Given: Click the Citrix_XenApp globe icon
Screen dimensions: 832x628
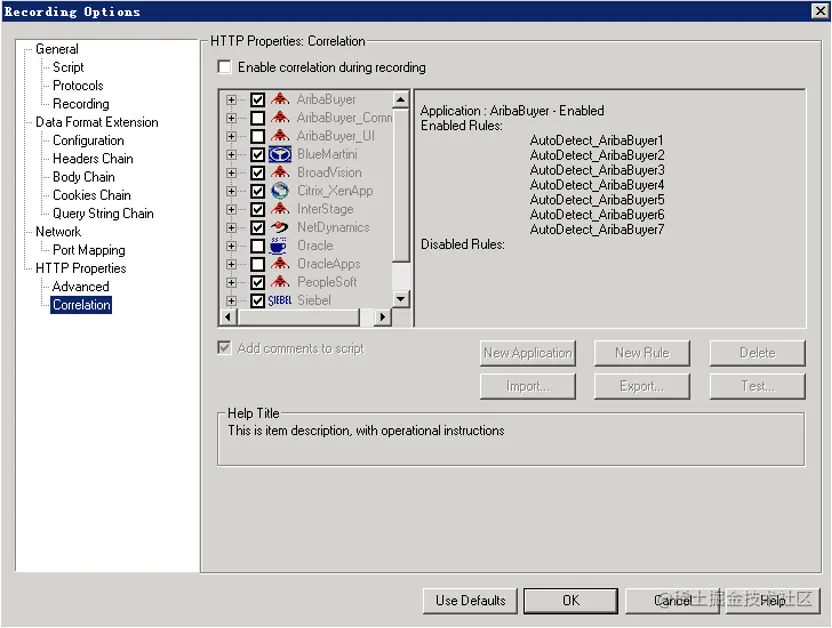Looking at the screenshot, I should pos(280,190).
